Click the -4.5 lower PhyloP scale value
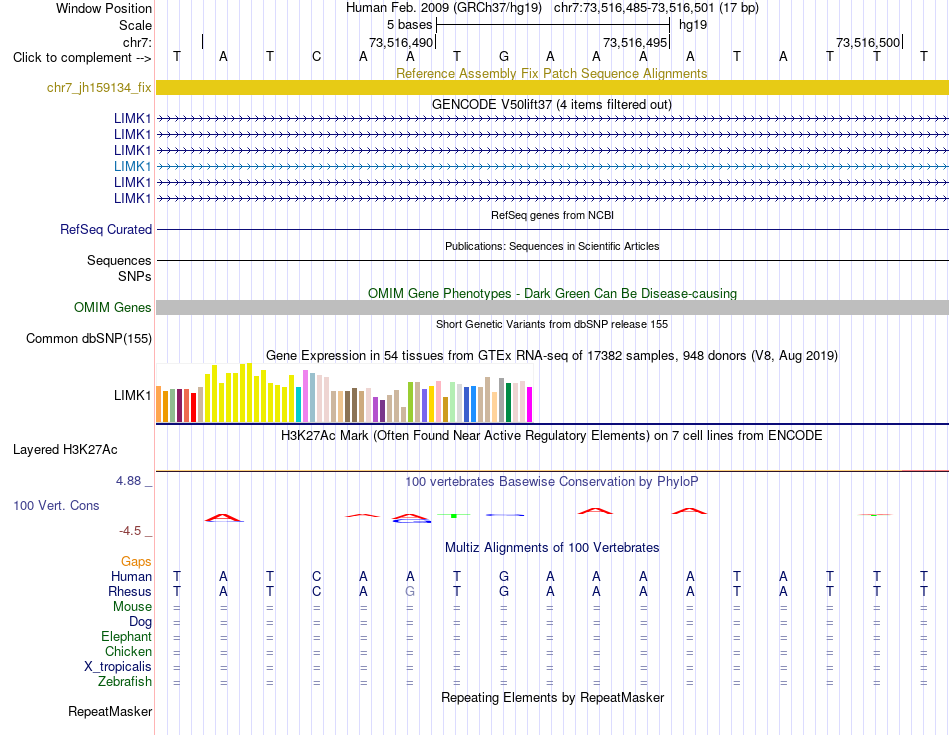Image resolution: width=950 pixels, height=735 pixels. click(130, 531)
